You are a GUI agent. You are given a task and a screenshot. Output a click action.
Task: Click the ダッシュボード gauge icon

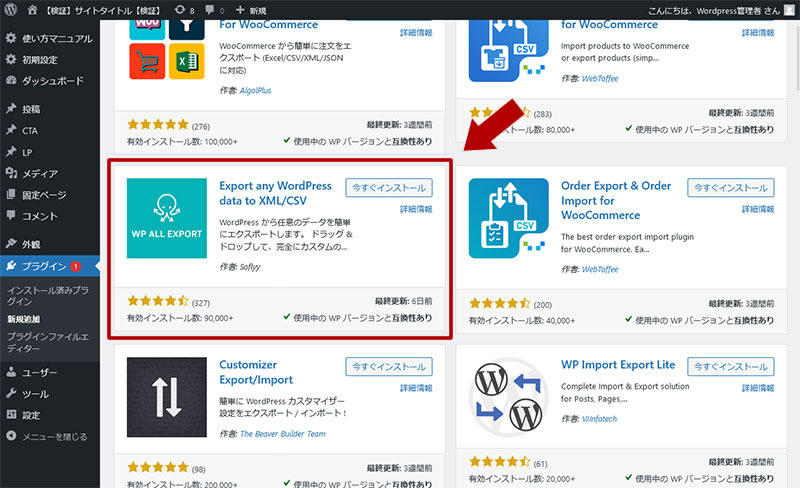11,80
